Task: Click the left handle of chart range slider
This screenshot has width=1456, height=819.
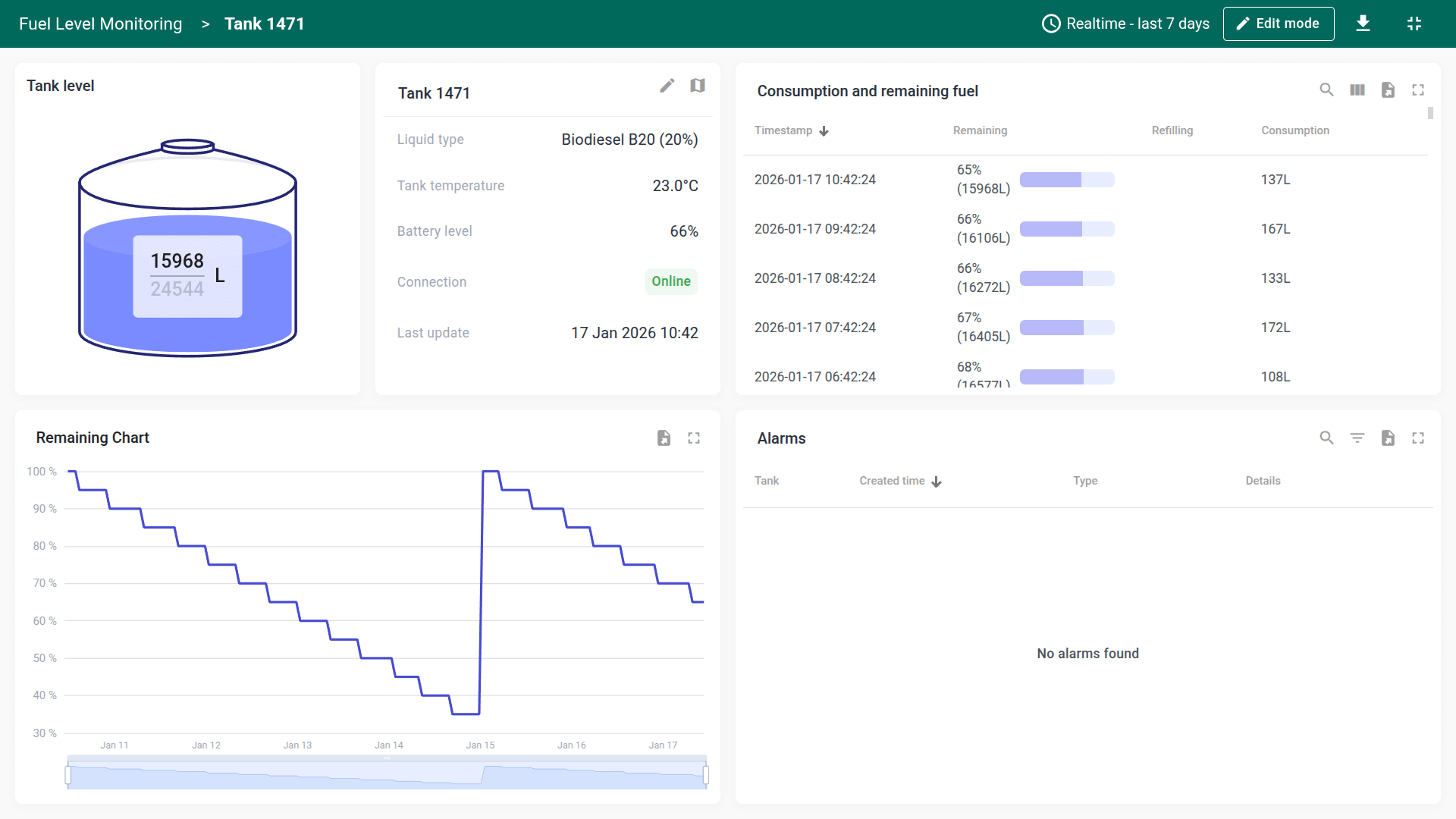Action: point(68,774)
